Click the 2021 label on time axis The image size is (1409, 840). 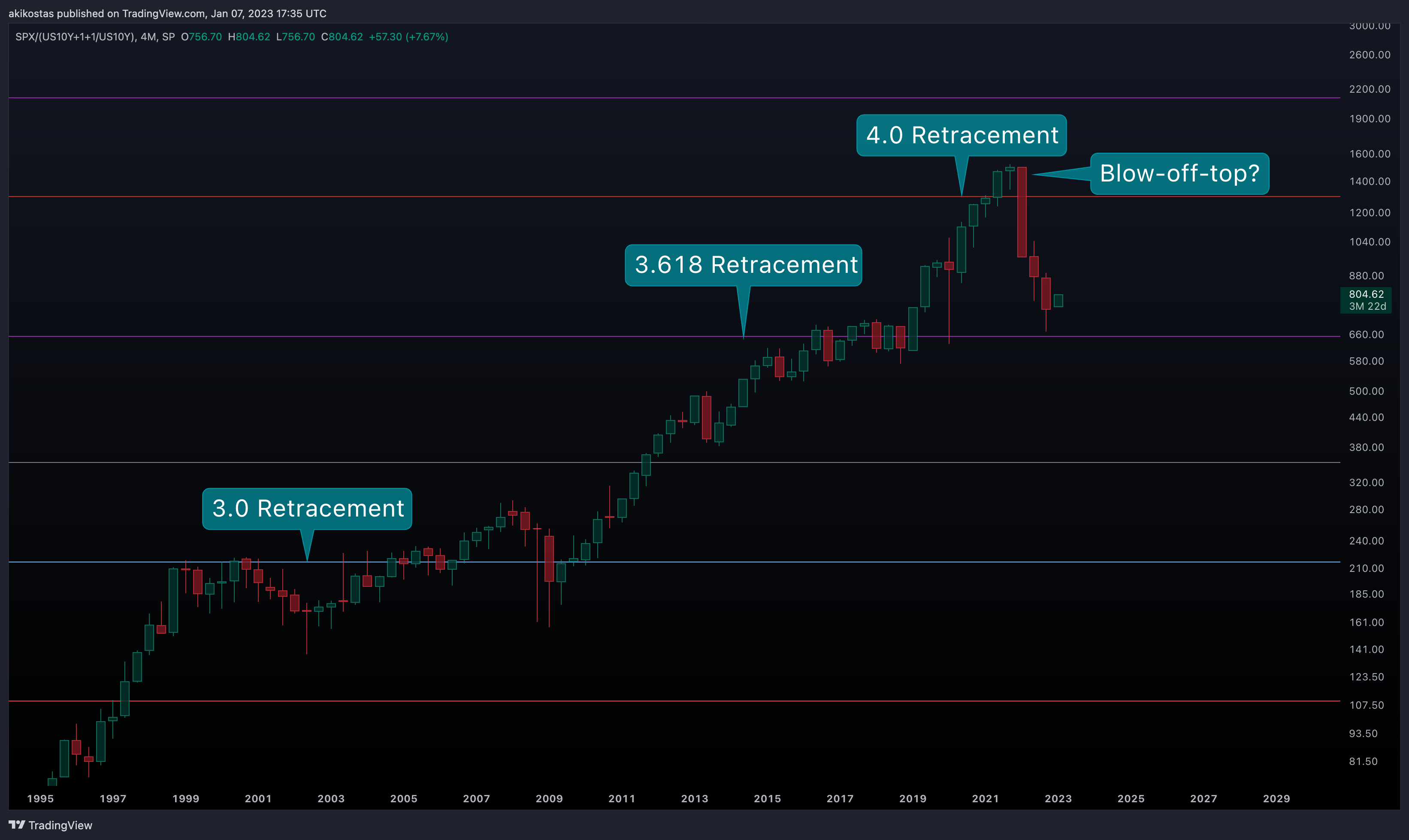986,799
